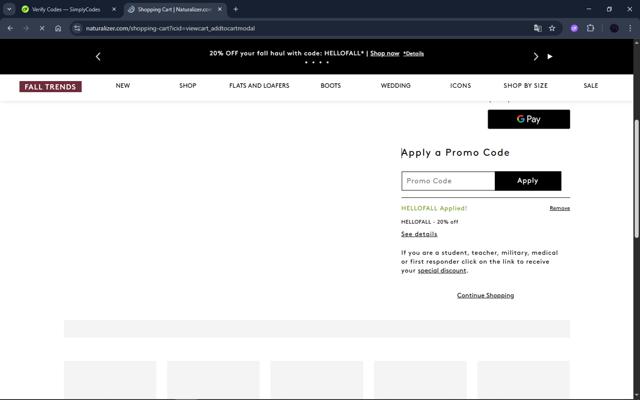Image resolution: width=640 pixels, height=400 pixels.
Task: Bookmark this page with star icon
Action: click(552, 28)
